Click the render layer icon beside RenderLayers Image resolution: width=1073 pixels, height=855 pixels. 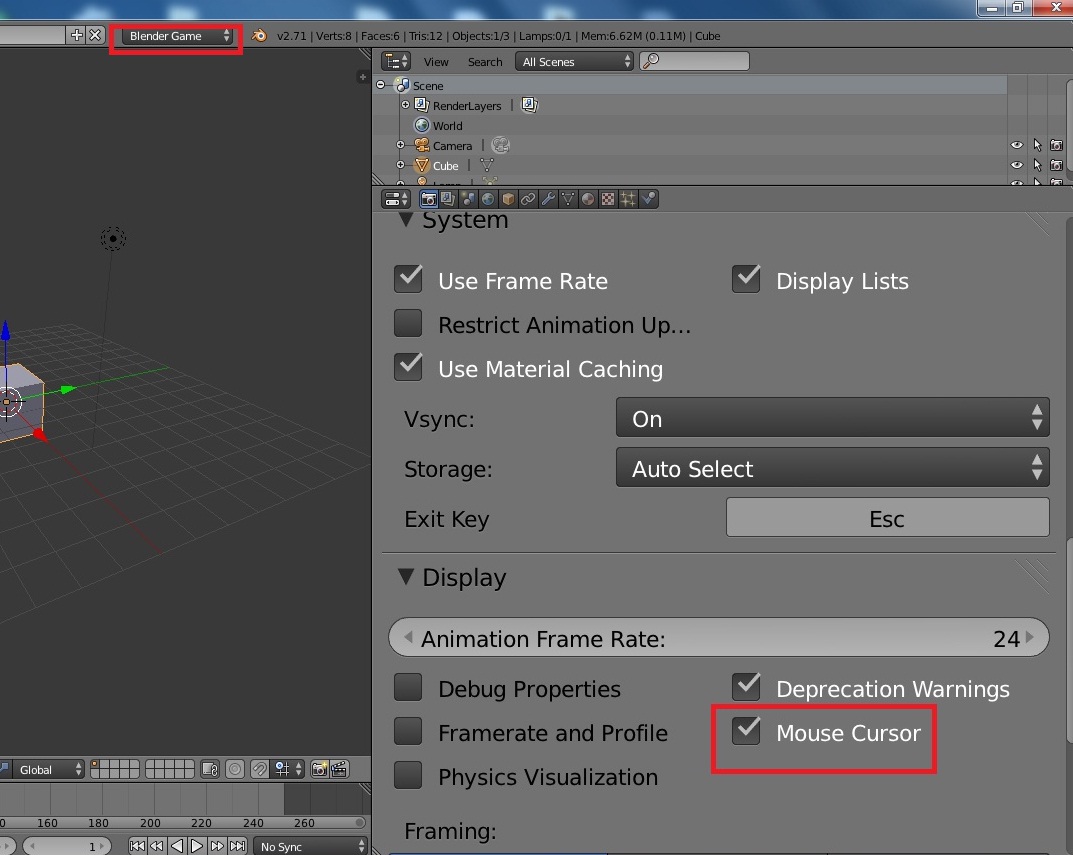[529, 105]
